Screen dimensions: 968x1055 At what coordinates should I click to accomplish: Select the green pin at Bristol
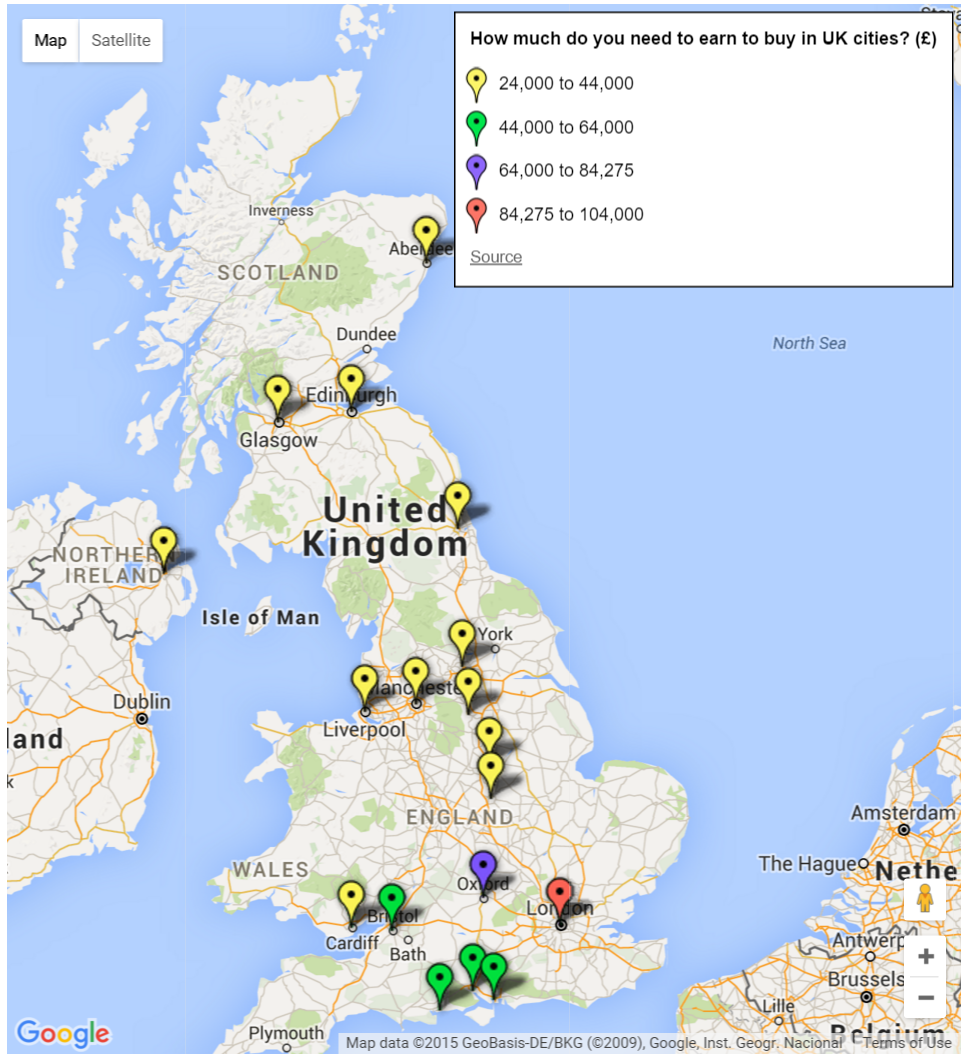pos(392,900)
